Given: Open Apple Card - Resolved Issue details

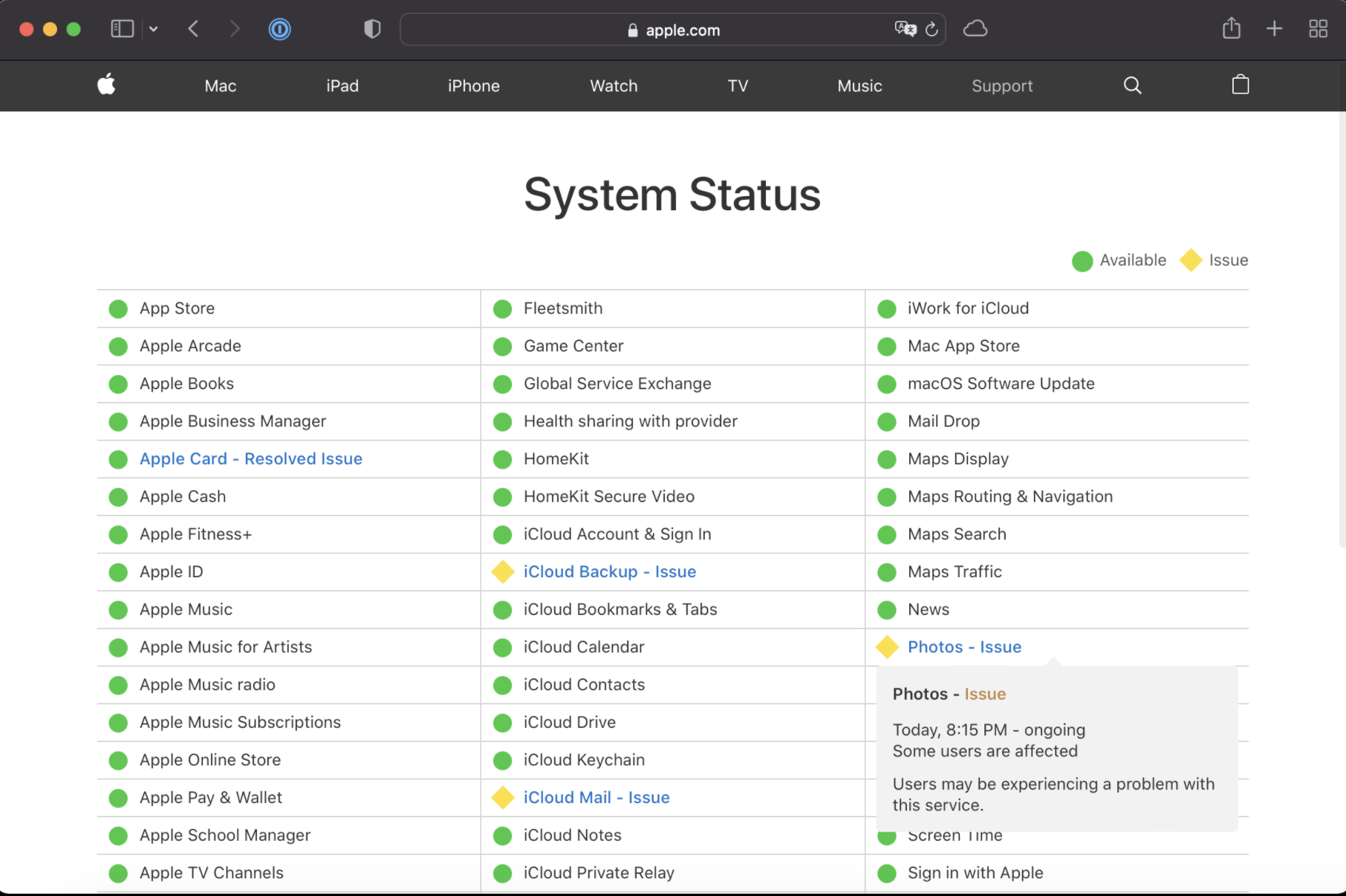Looking at the screenshot, I should coord(251,458).
